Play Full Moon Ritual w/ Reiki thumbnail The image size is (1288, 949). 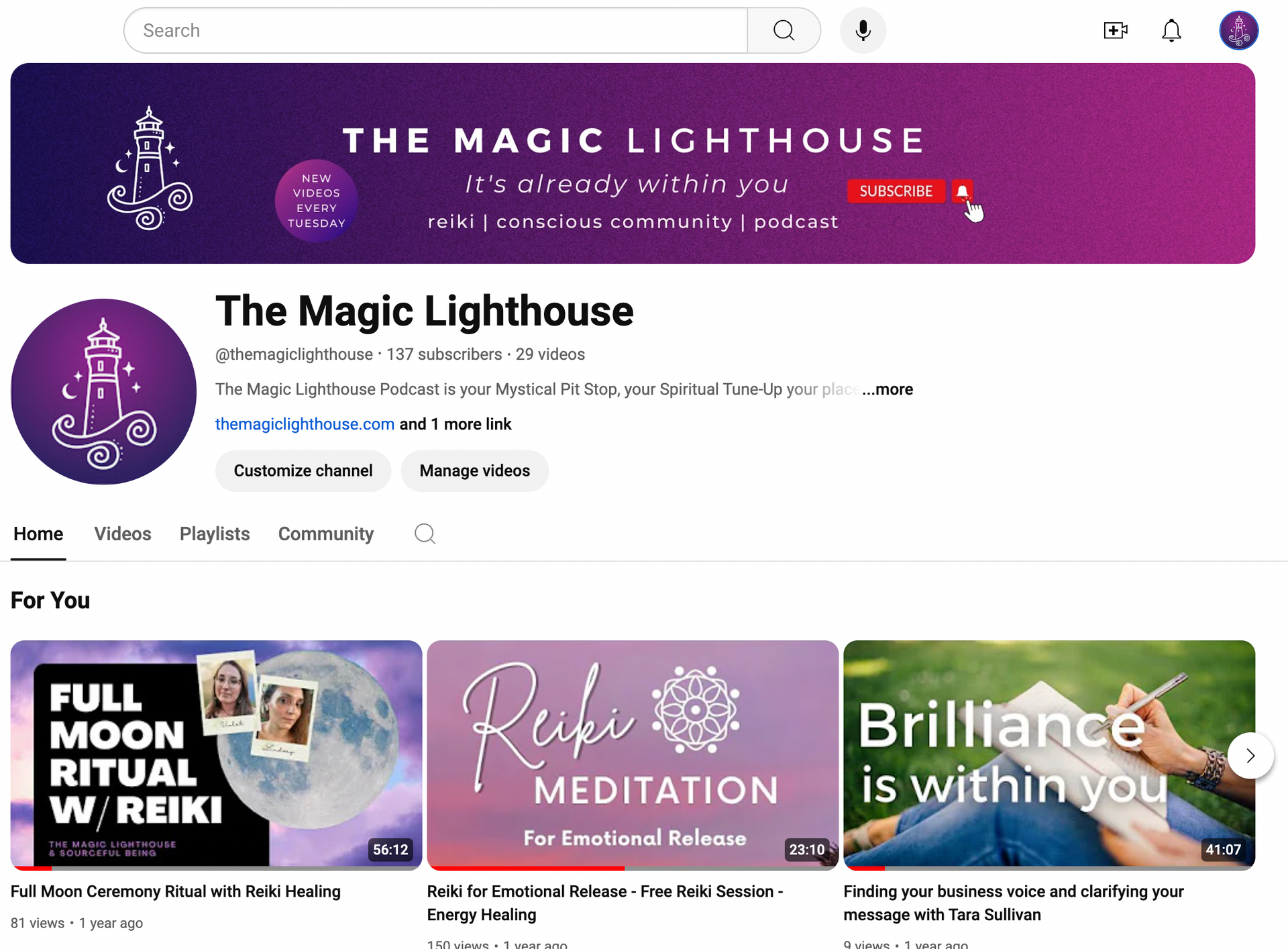click(x=216, y=754)
